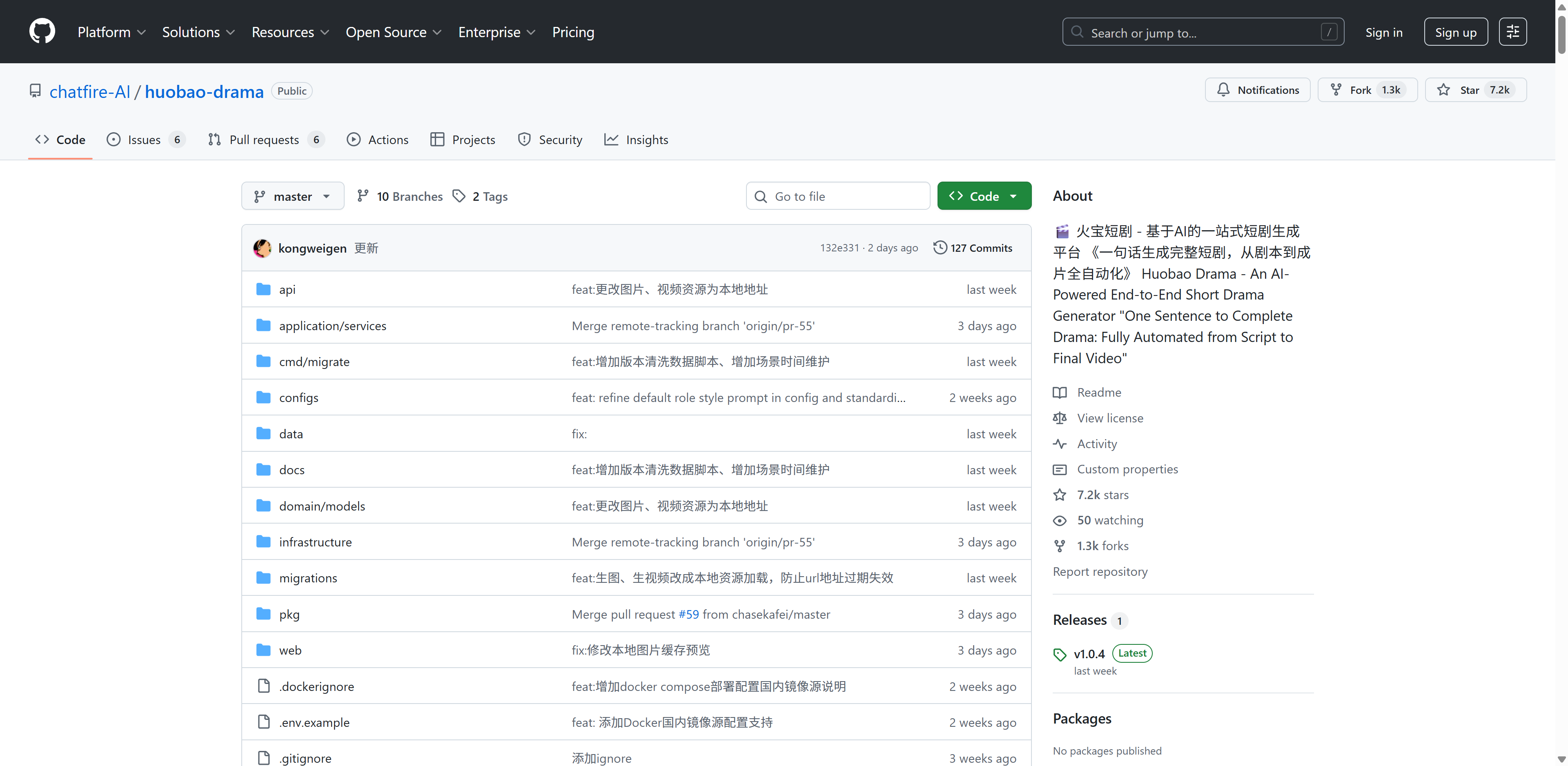Open the View license link
Screen dimensions: 1568x766
[x=1110, y=418]
